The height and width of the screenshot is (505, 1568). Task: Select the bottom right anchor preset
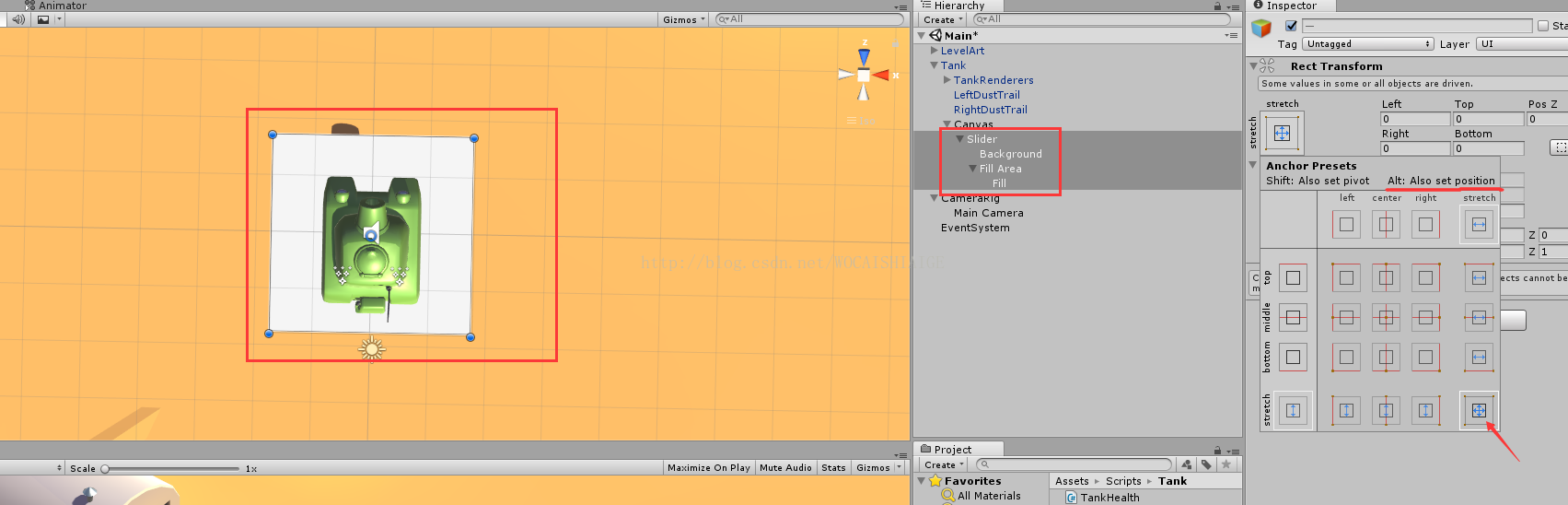1425,357
